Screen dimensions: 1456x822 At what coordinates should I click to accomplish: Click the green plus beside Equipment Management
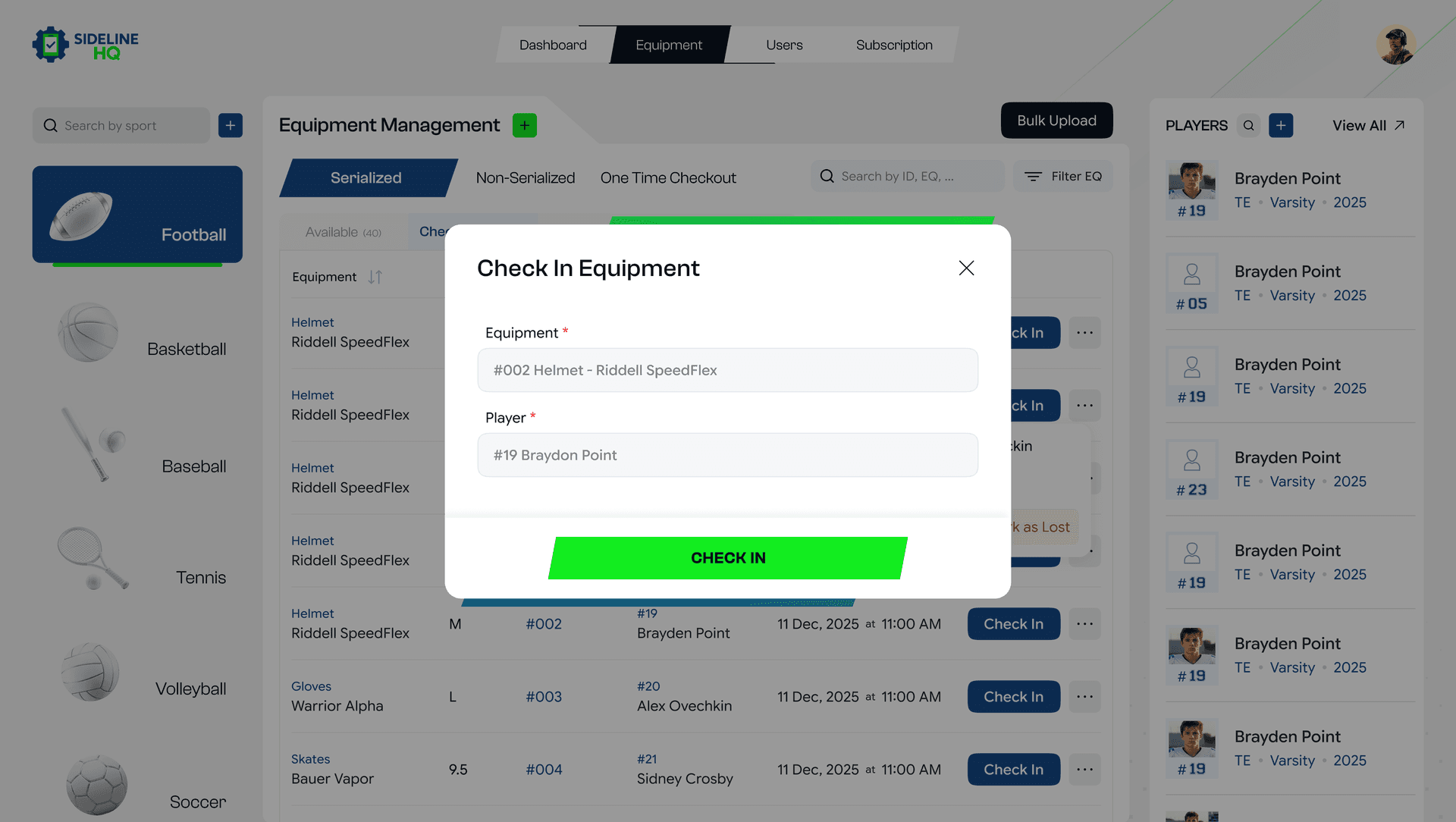coord(523,124)
